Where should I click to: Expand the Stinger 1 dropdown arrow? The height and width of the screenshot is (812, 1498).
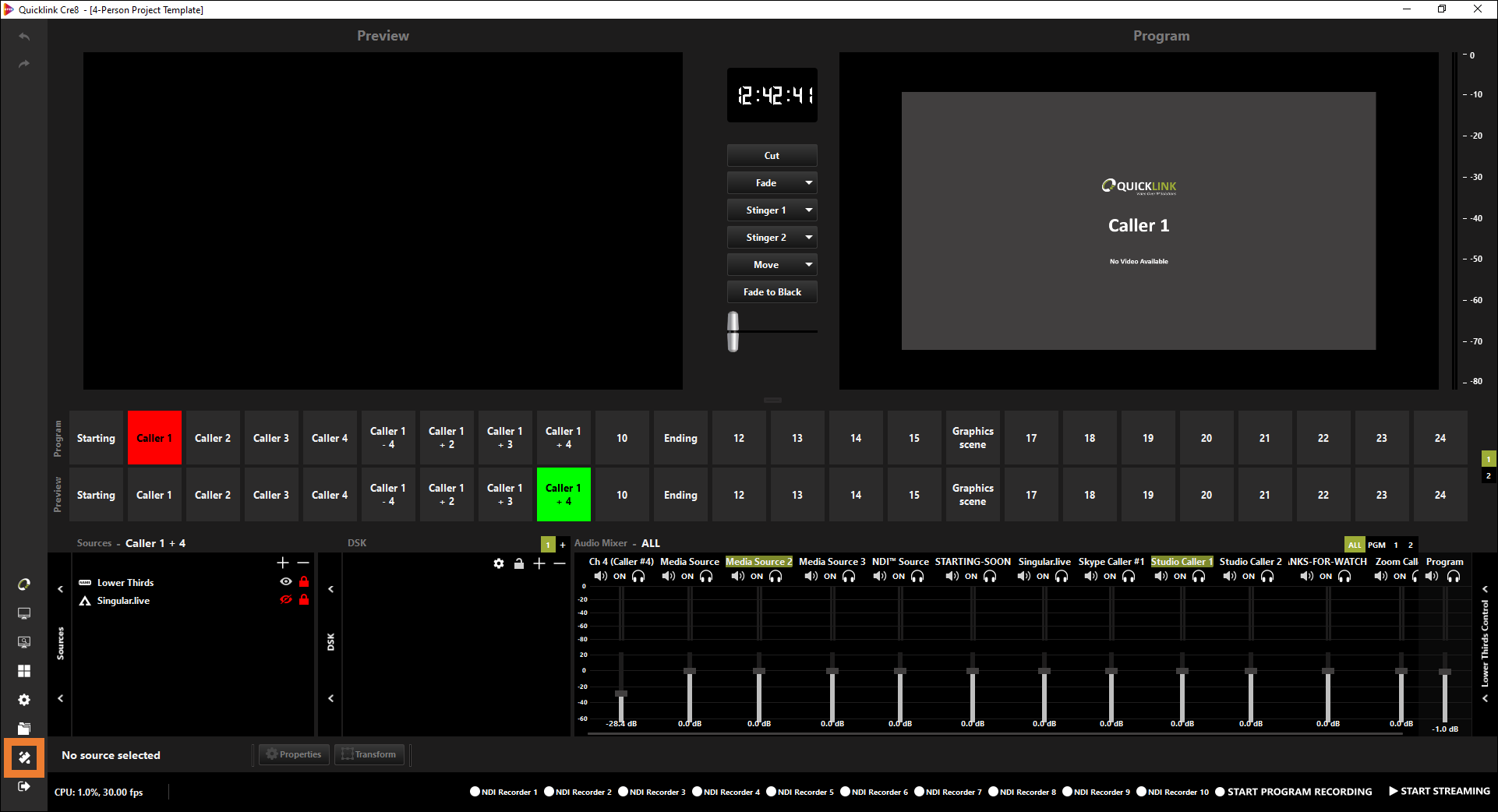click(x=809, y=210)
